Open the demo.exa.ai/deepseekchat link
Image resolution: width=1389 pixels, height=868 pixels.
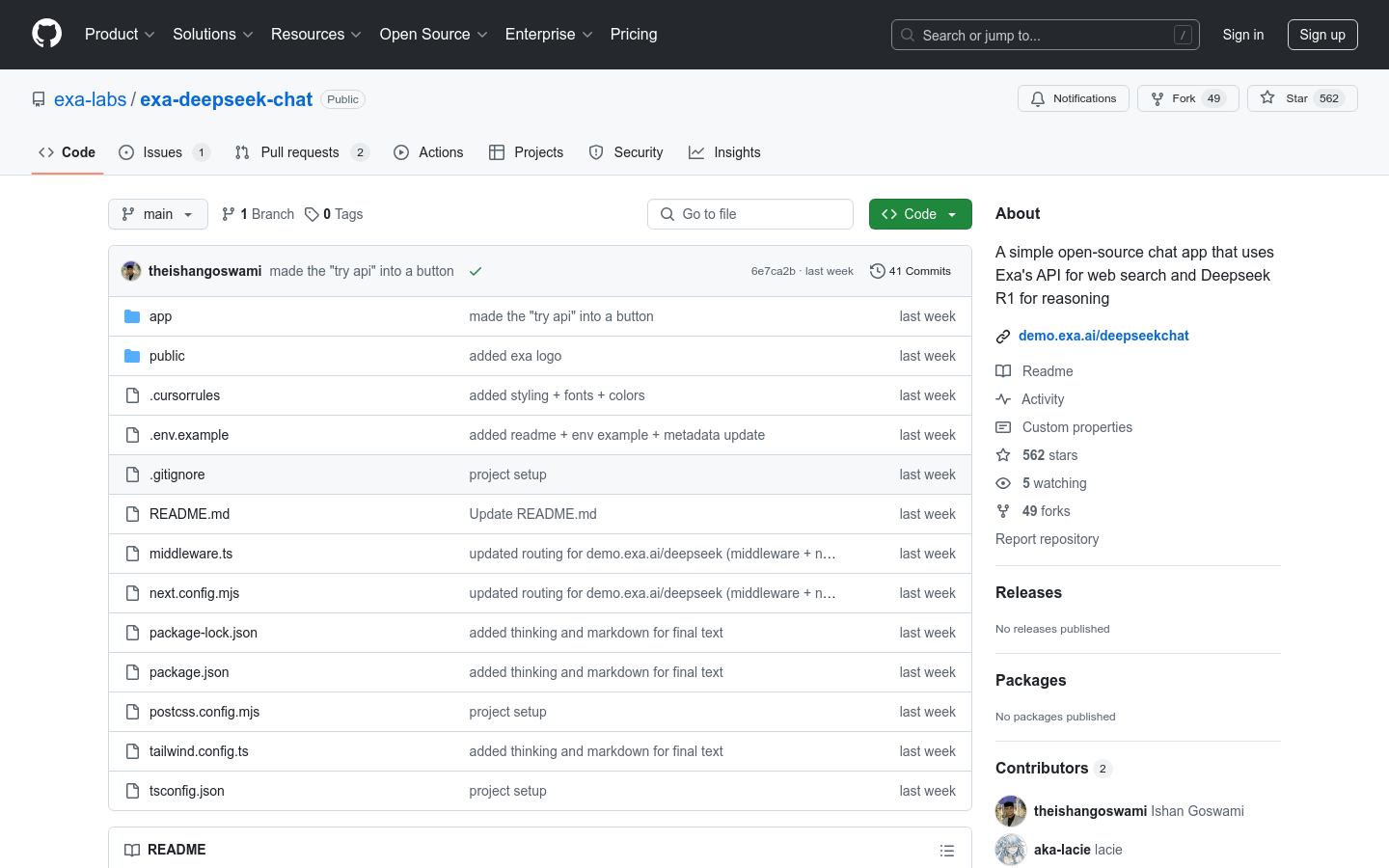pyautogui.click(x=1103, y=336)
